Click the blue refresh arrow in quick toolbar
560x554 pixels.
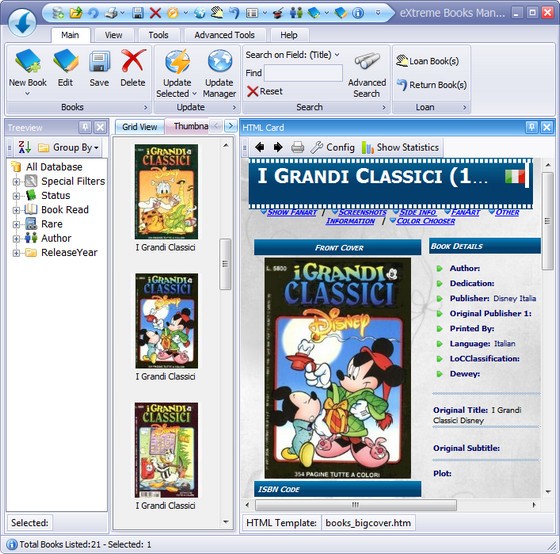click(93, 13)
